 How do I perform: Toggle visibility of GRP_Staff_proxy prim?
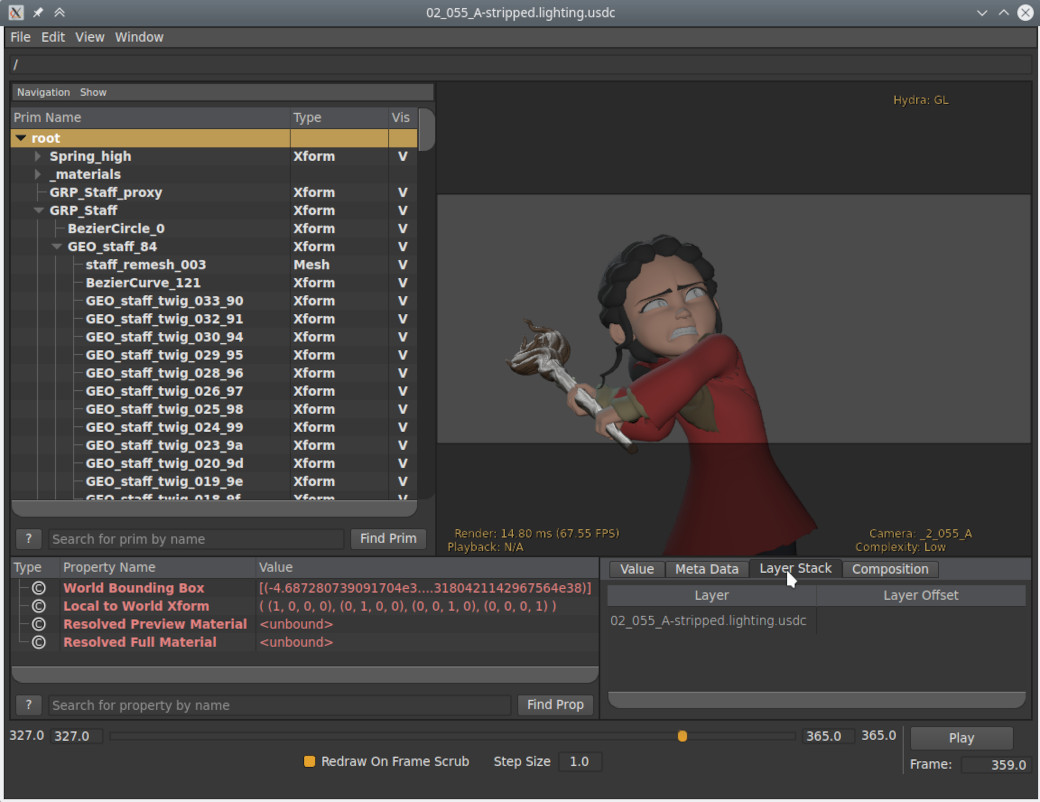click(x=402, y=192)
